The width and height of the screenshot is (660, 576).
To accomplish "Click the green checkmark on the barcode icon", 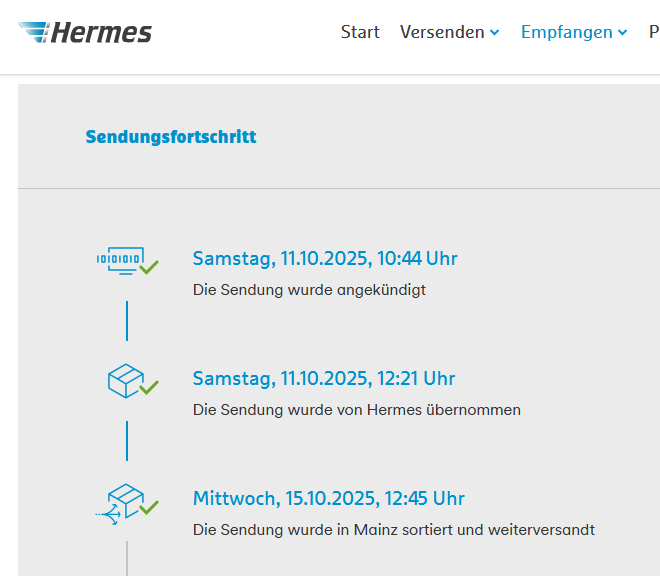I will pyautogui.click(x=149, y=267).
